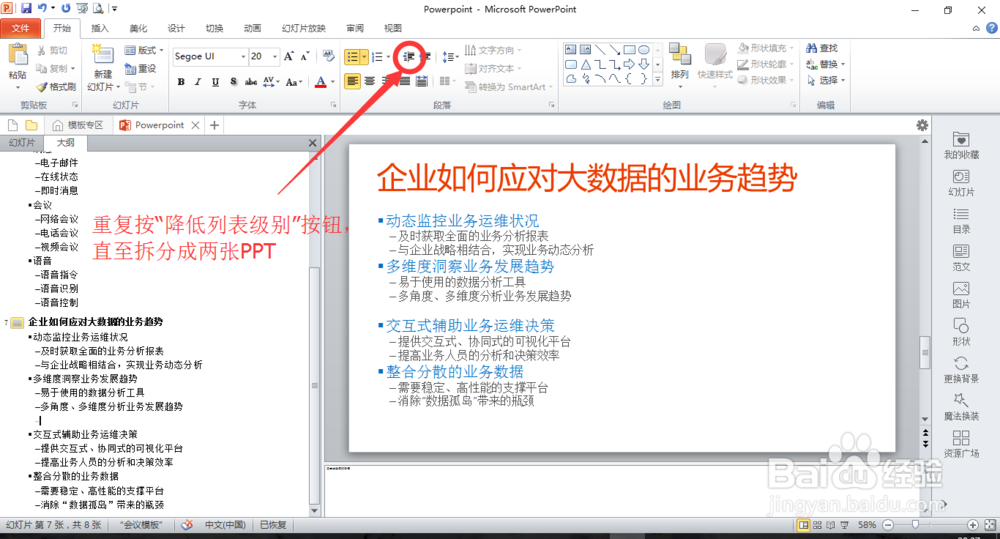Select the oval shape in shapes gallery
1000x539 pixels.
pos(644,50)
